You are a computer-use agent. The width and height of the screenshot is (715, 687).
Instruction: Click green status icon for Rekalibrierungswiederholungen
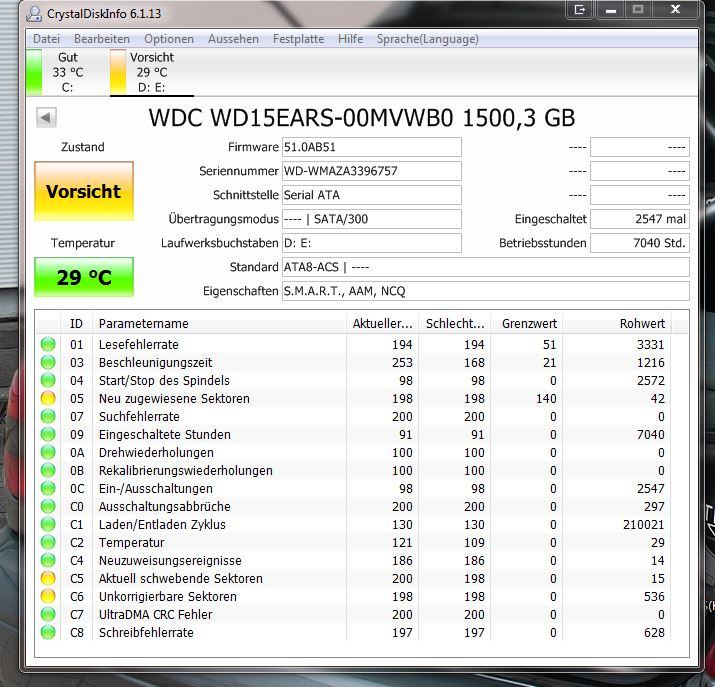point(48,470)
